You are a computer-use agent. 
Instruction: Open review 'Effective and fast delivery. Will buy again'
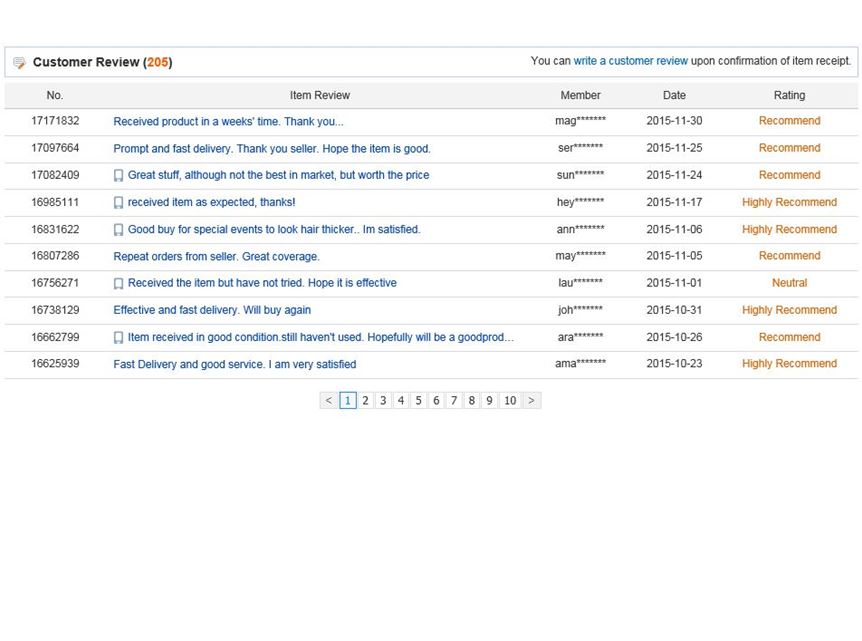pyautogui.click(x=212, y=310)
